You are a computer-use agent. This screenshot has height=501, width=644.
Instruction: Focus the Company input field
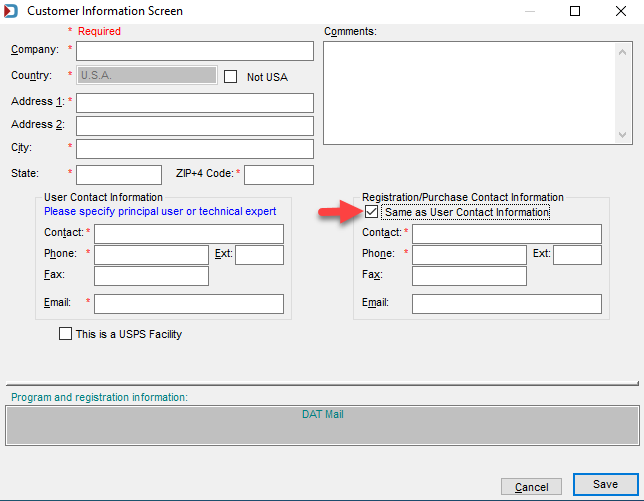click(195, 51)
